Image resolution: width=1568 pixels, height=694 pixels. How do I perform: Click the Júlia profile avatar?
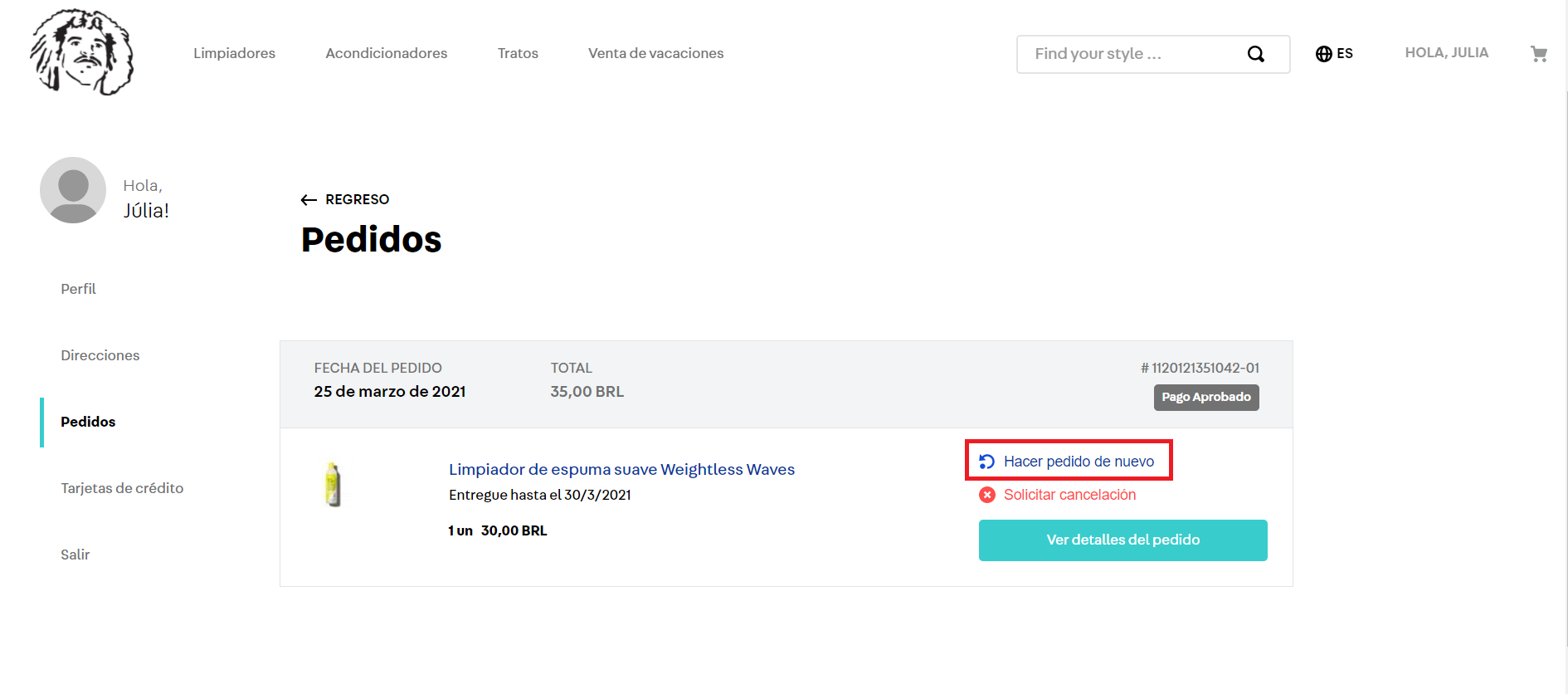[x=73, y=190]
